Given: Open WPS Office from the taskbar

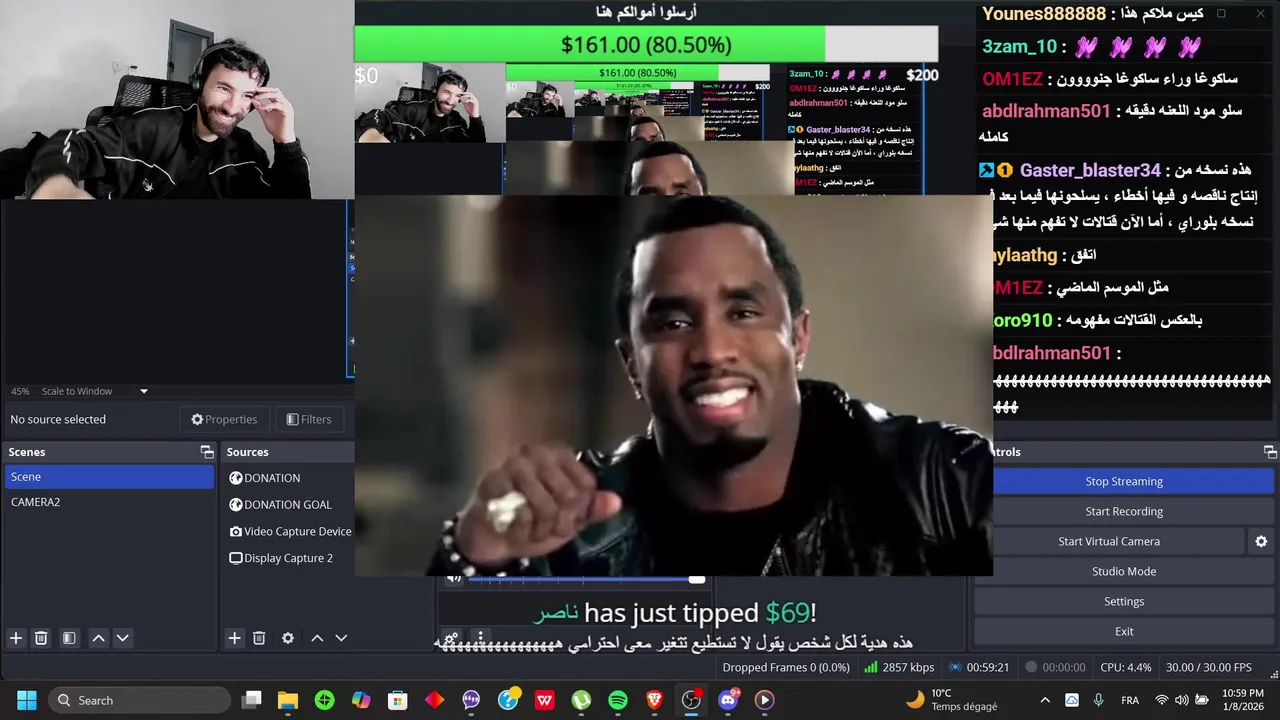Looking at the screenshot, I should click(x=545, y=700).
